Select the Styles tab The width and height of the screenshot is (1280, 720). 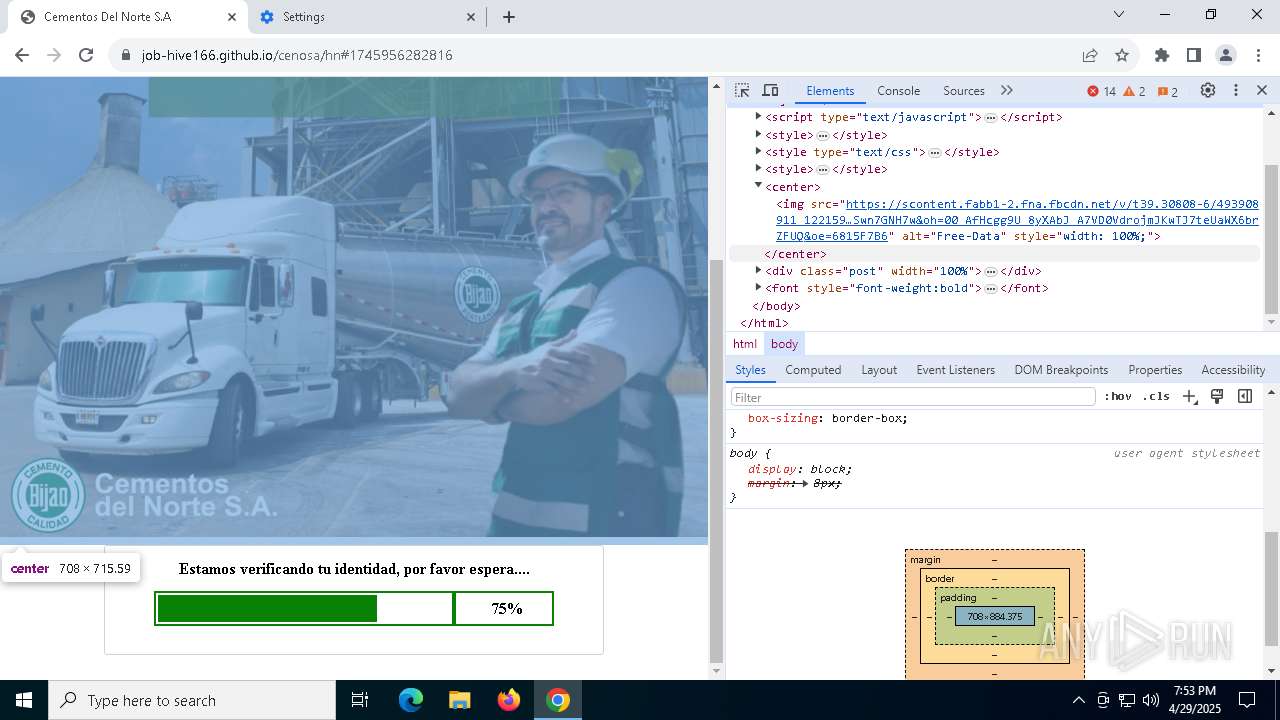click(x=750, y=369)
